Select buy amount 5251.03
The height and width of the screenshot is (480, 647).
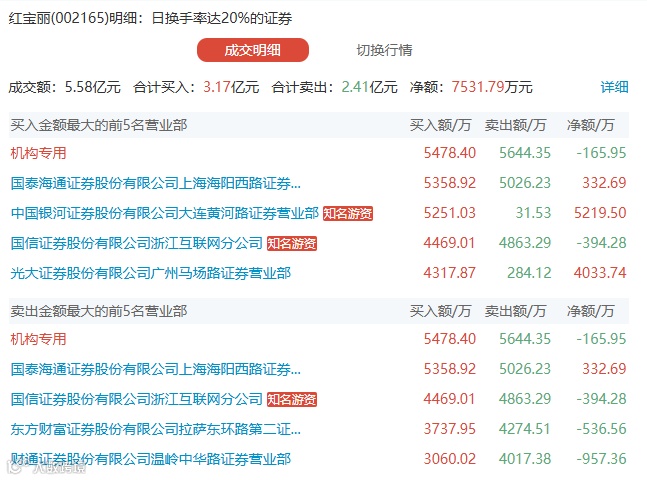(x=450, y=213)
